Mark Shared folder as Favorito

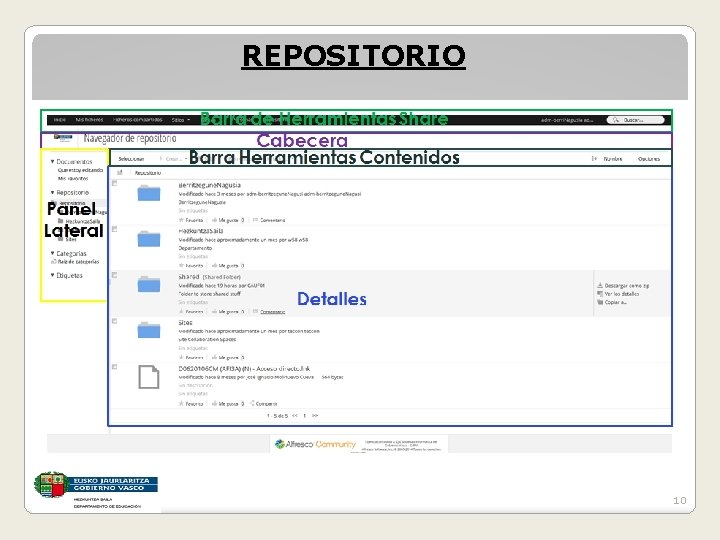[191, 312]
